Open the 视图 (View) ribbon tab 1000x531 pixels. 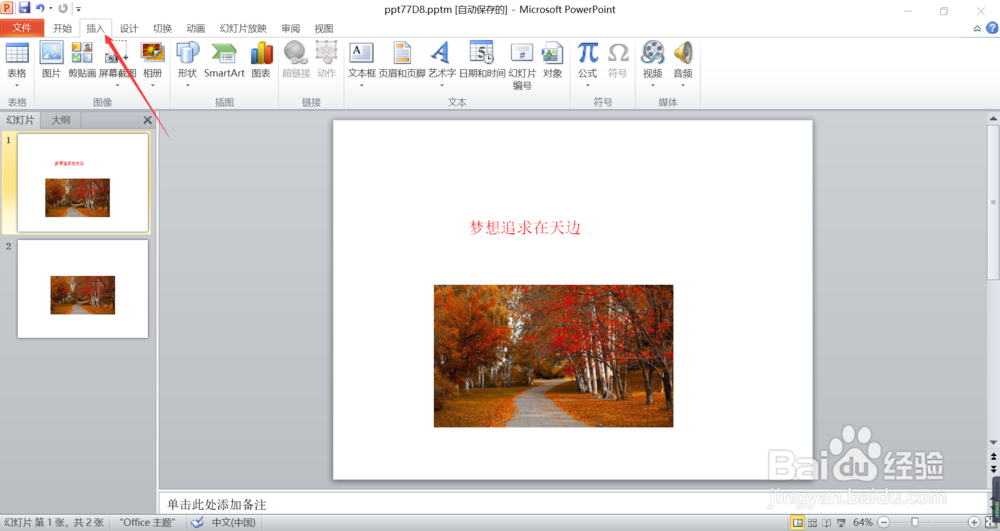(324, 28)
